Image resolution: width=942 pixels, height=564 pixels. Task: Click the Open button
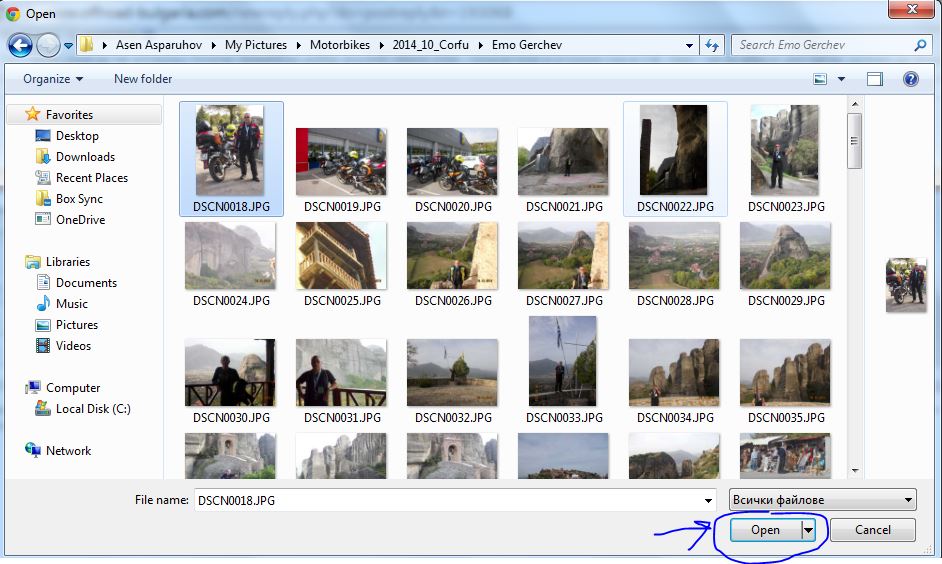(765, 530)
